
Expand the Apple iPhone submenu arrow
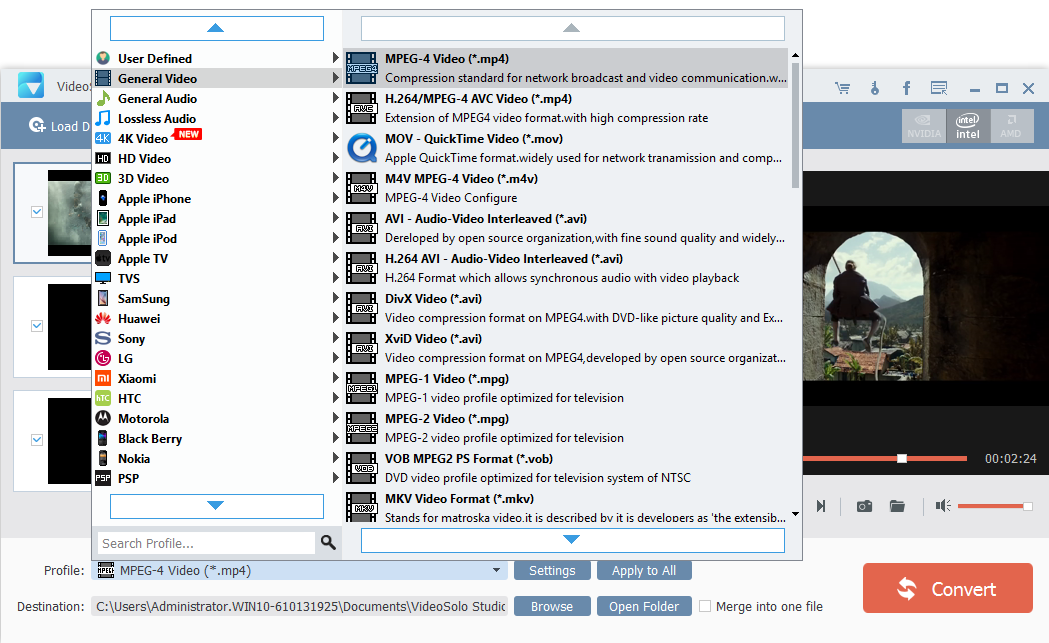335,198
